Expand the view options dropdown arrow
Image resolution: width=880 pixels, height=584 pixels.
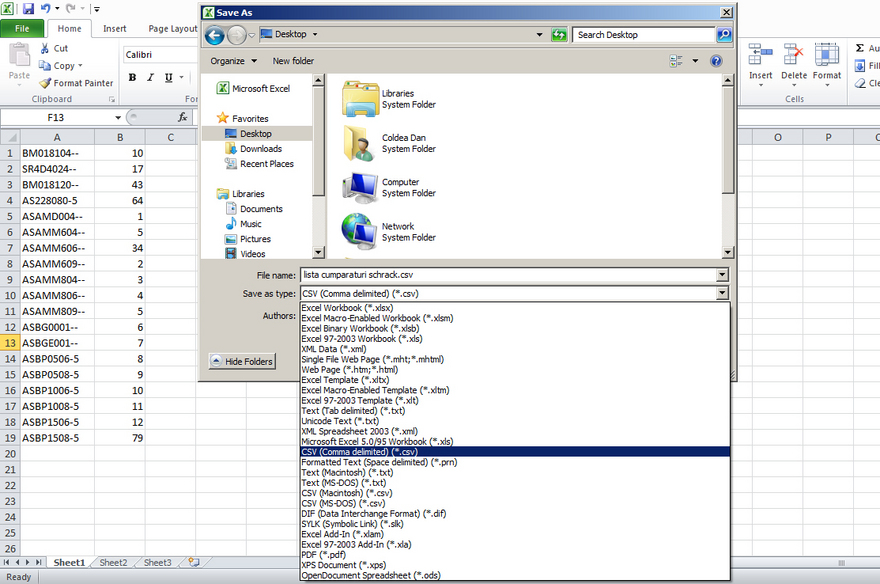coord(695,61)
